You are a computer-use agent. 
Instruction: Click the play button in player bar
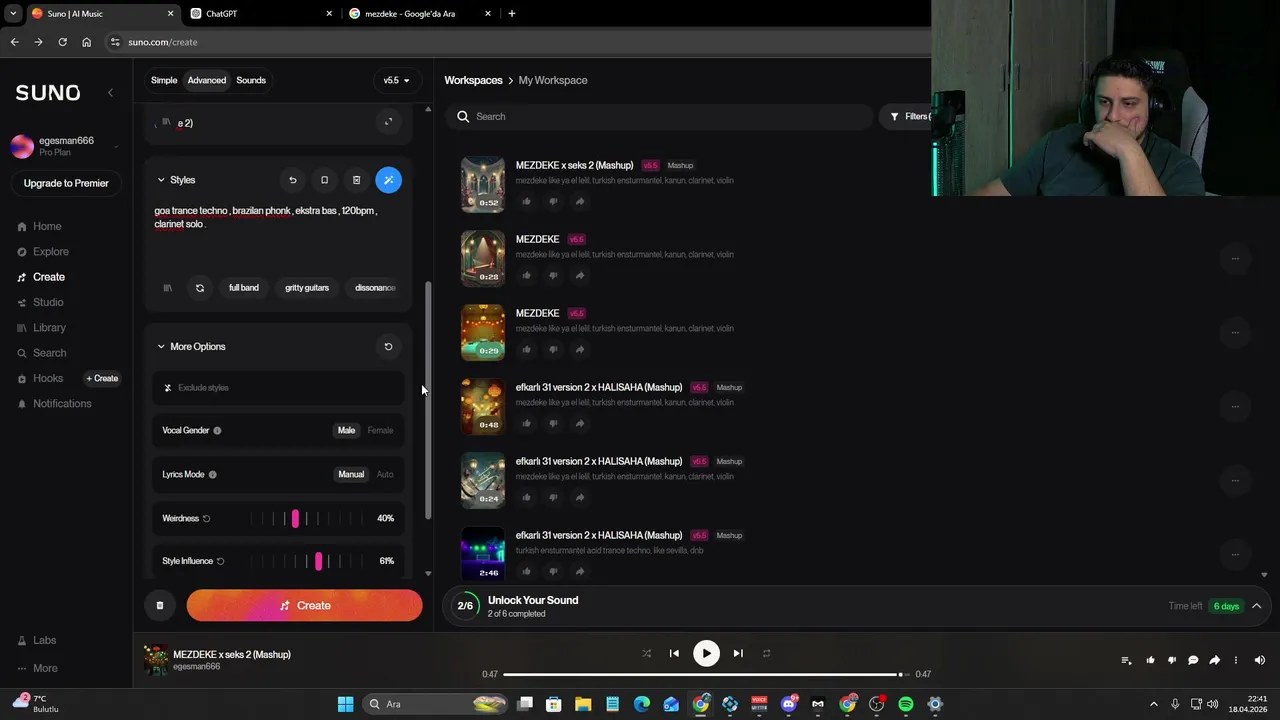point(706,653)
